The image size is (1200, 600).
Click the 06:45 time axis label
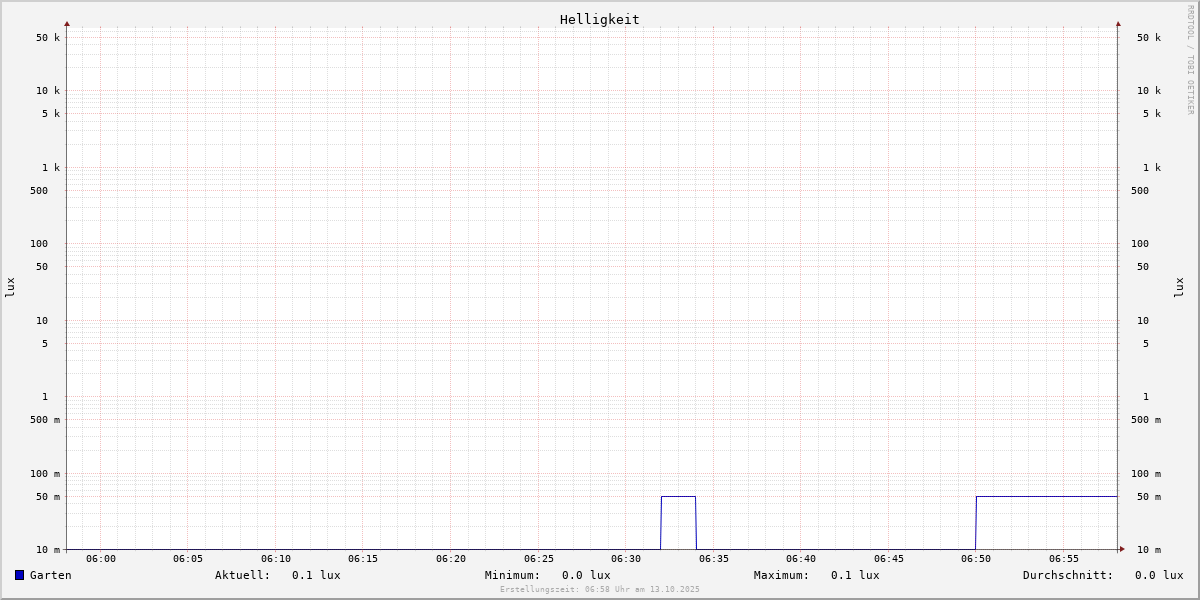click(889, 559)
